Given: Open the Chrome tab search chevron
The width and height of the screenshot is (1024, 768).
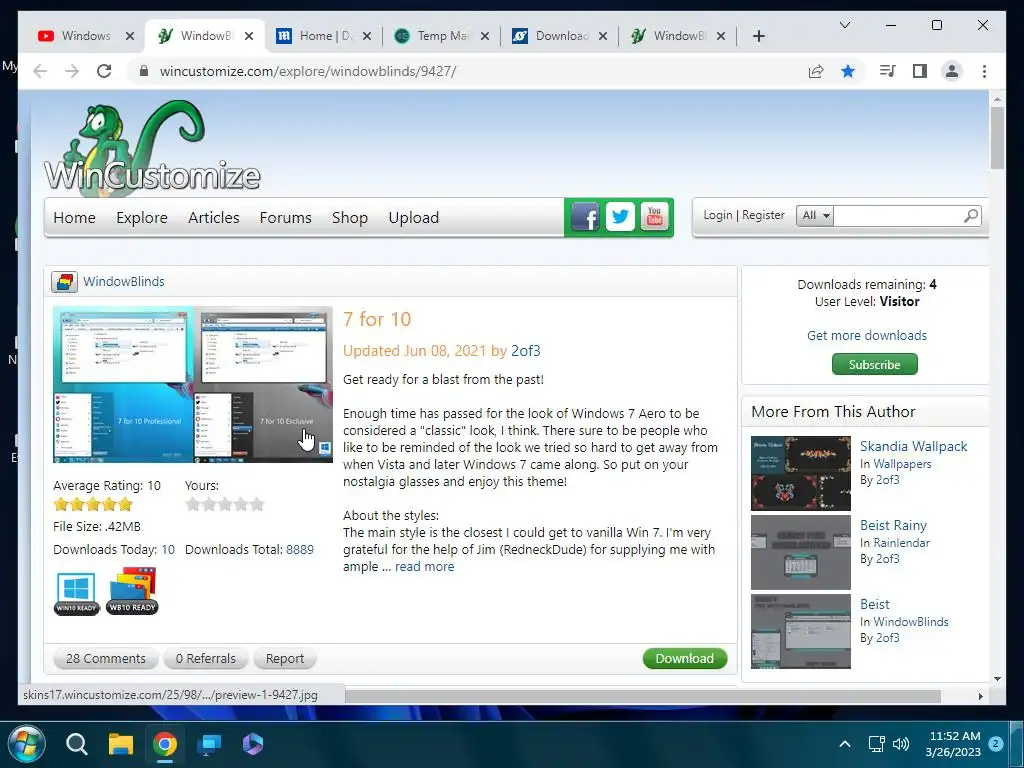Looking at the screenshot, I should [845, 25].
